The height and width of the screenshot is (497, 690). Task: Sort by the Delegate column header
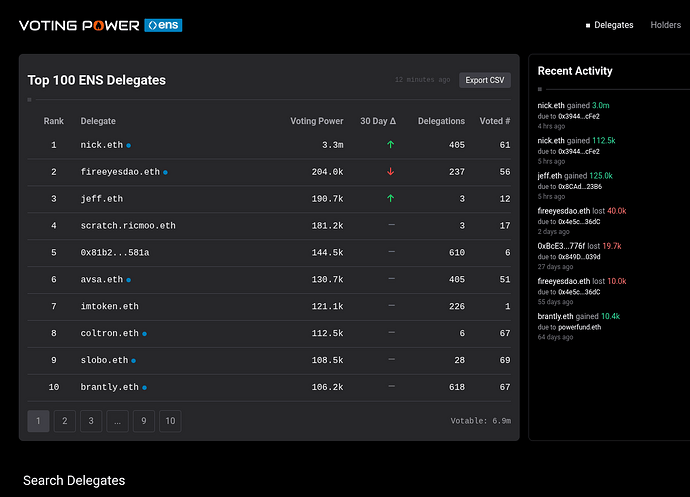point(98,121)
